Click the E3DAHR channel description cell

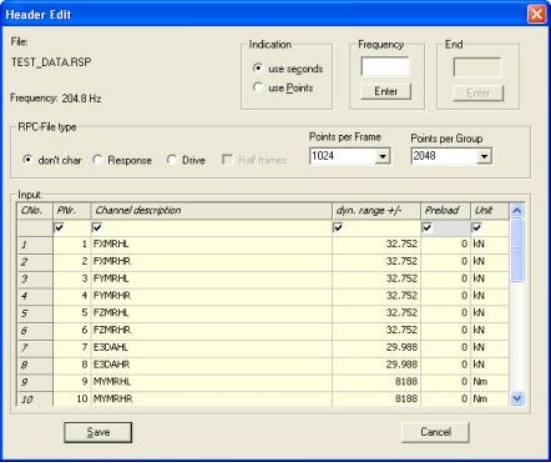coord(212,365)
